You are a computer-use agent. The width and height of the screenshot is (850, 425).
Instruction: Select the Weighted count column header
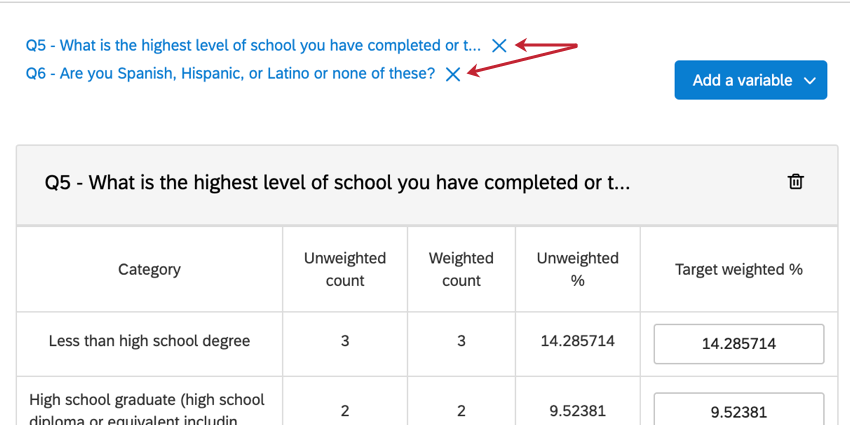[x=461, y=269]
